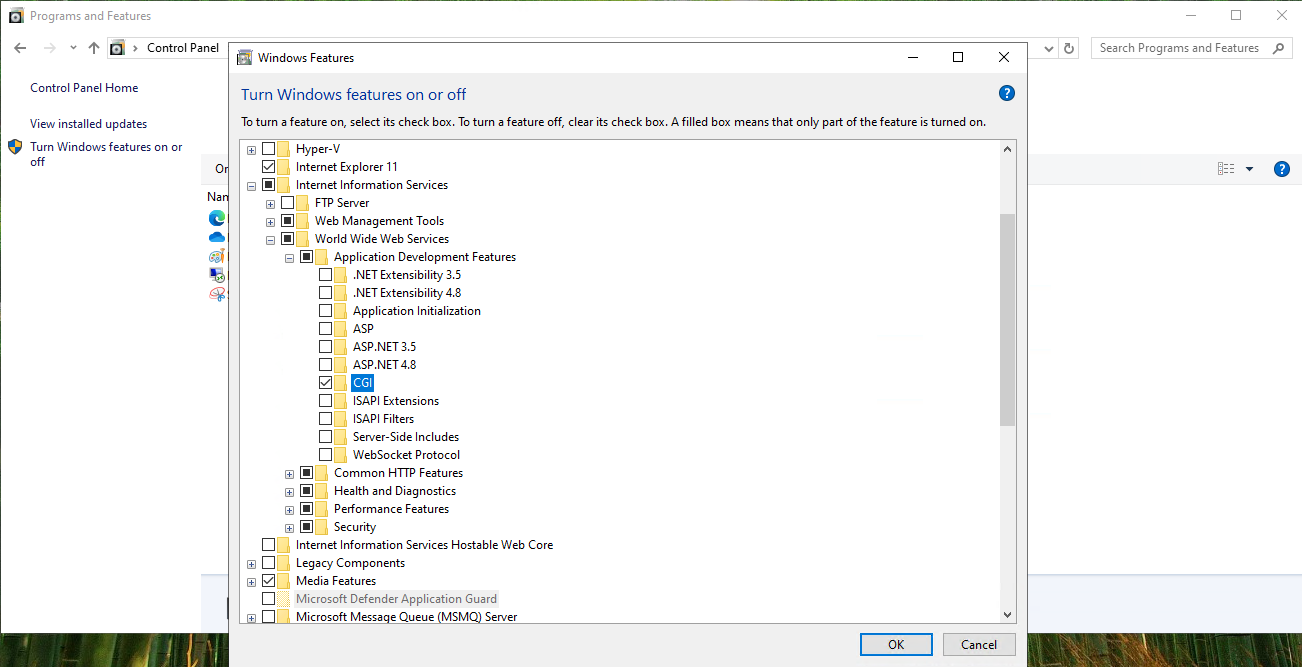Expand the Hyper-V node

coord(251,149)
